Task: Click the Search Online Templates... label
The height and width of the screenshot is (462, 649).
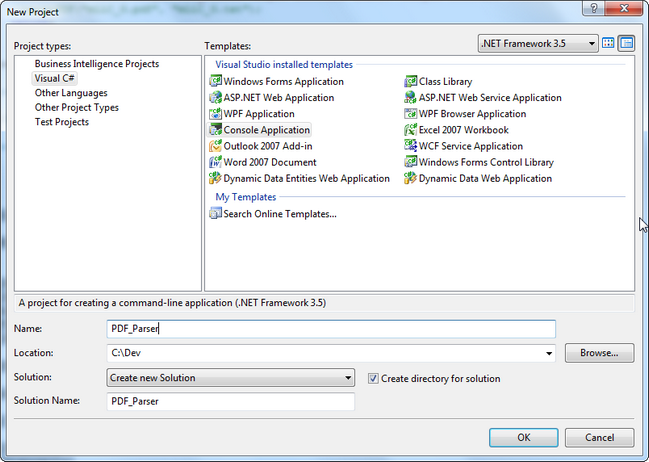Action: [x=280, y=214]
